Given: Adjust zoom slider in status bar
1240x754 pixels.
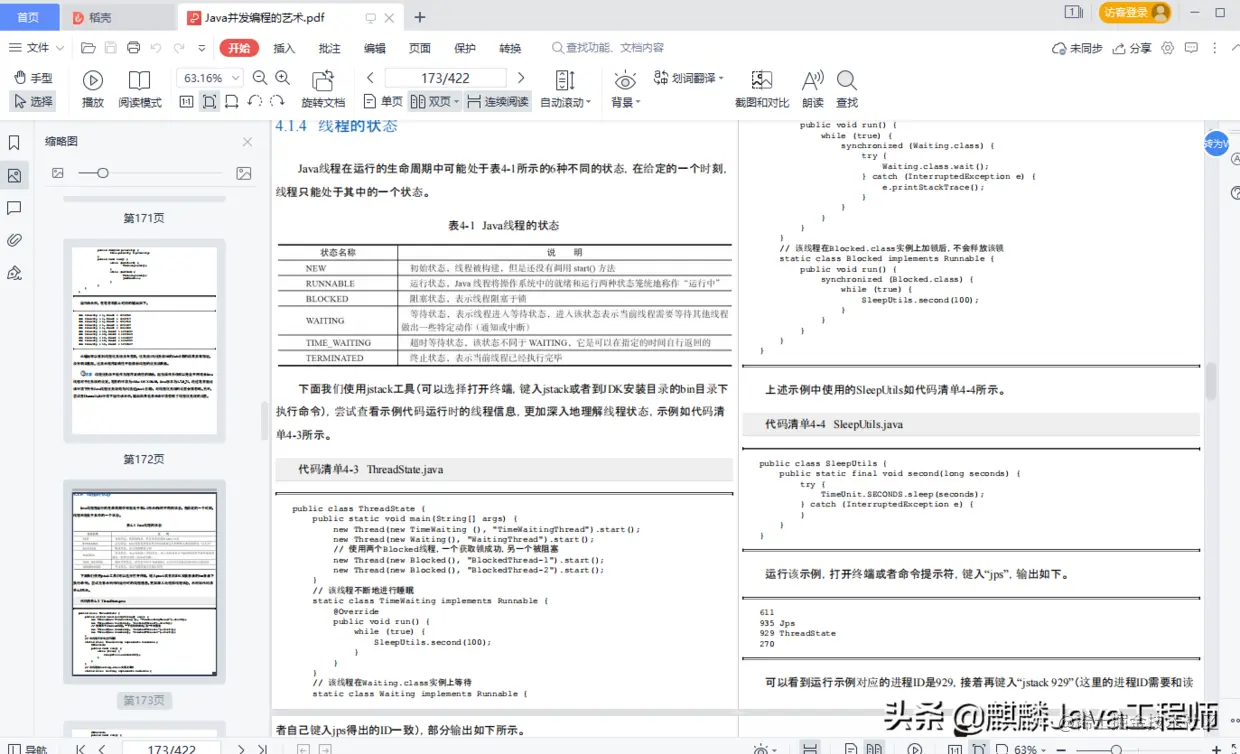Looking at the screenshot, I should tap(1115, 748).
